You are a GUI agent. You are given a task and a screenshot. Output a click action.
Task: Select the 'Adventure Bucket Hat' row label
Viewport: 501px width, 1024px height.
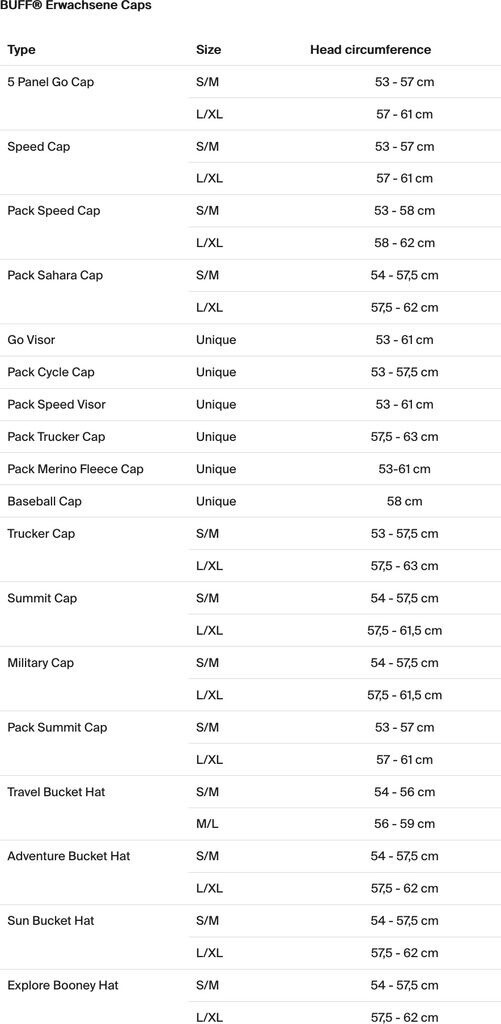[69, 856]
